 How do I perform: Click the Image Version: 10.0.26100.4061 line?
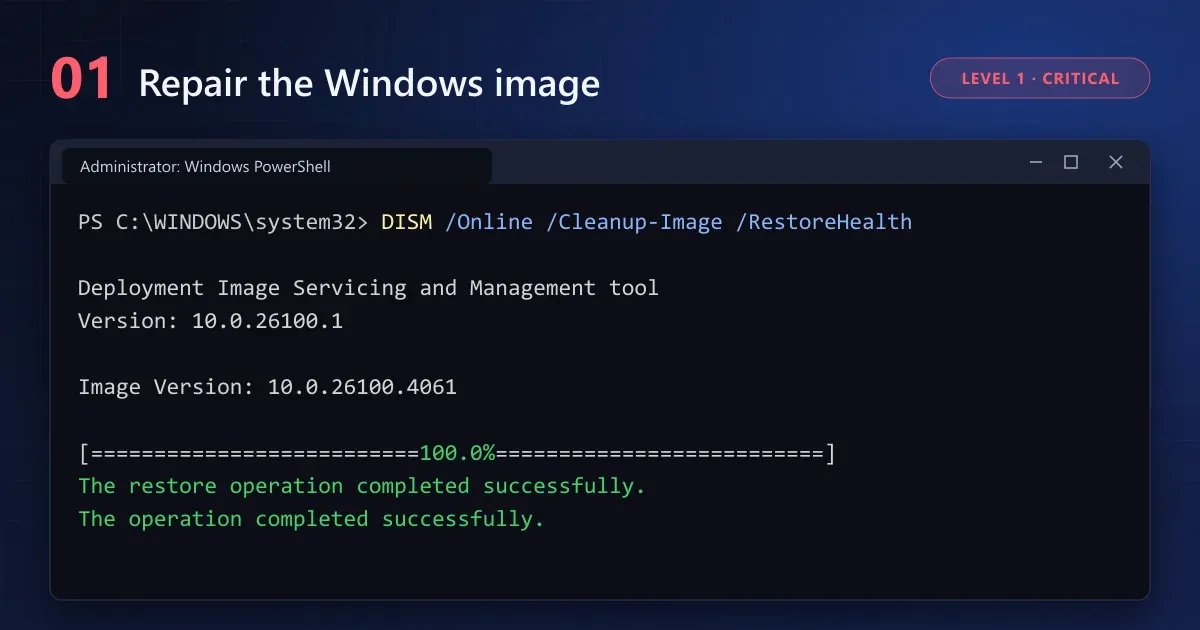coord(267,387)
